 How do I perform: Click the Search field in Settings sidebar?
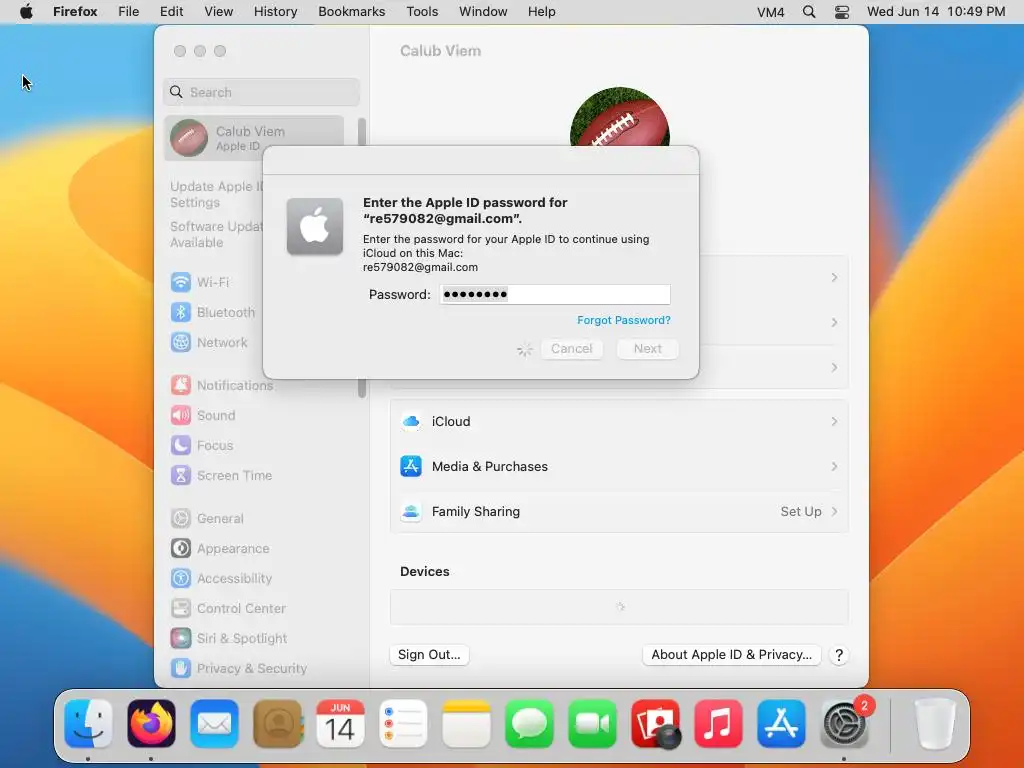261,92
